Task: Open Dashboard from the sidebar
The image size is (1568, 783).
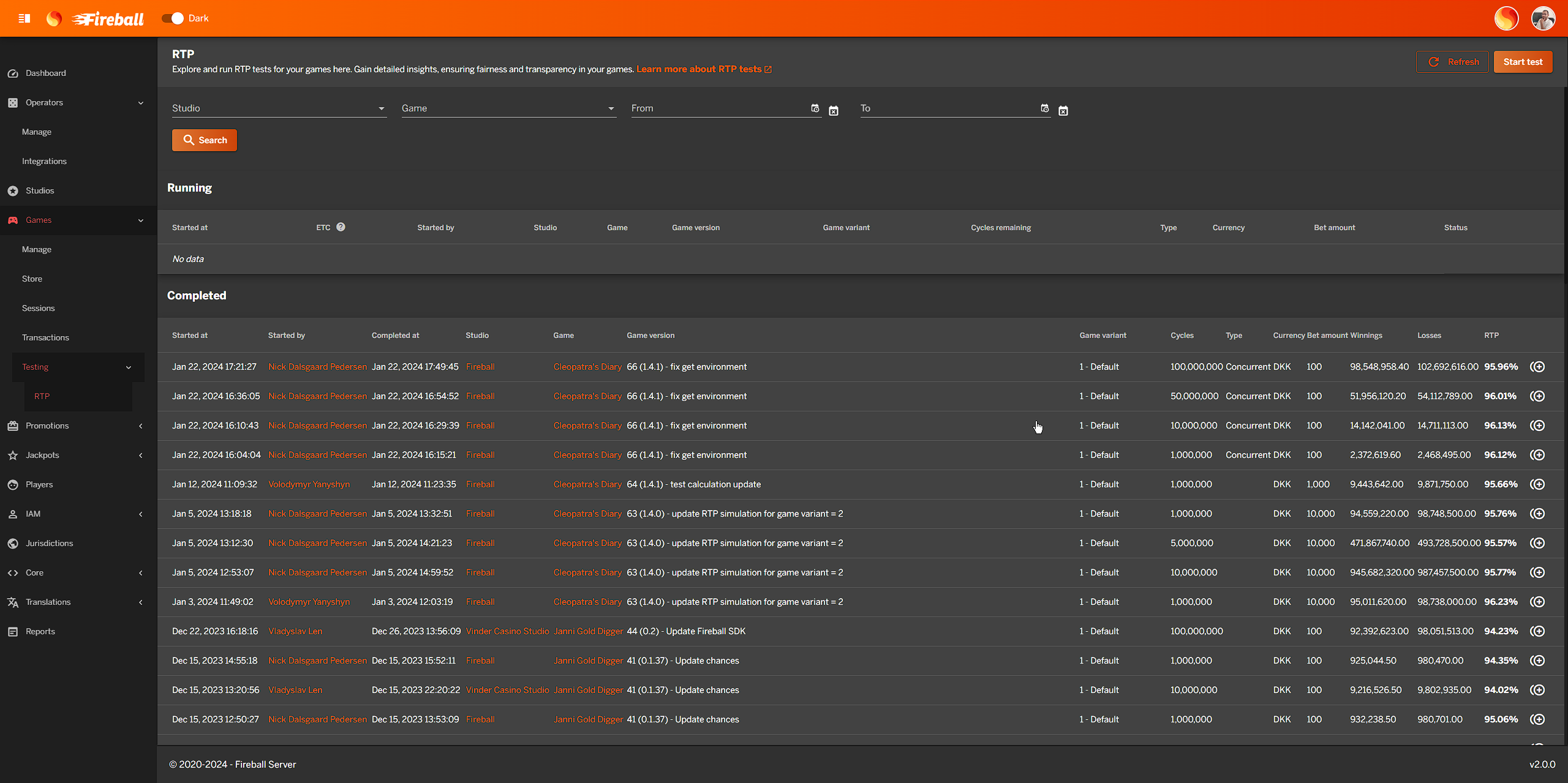Action: (46, 73)
